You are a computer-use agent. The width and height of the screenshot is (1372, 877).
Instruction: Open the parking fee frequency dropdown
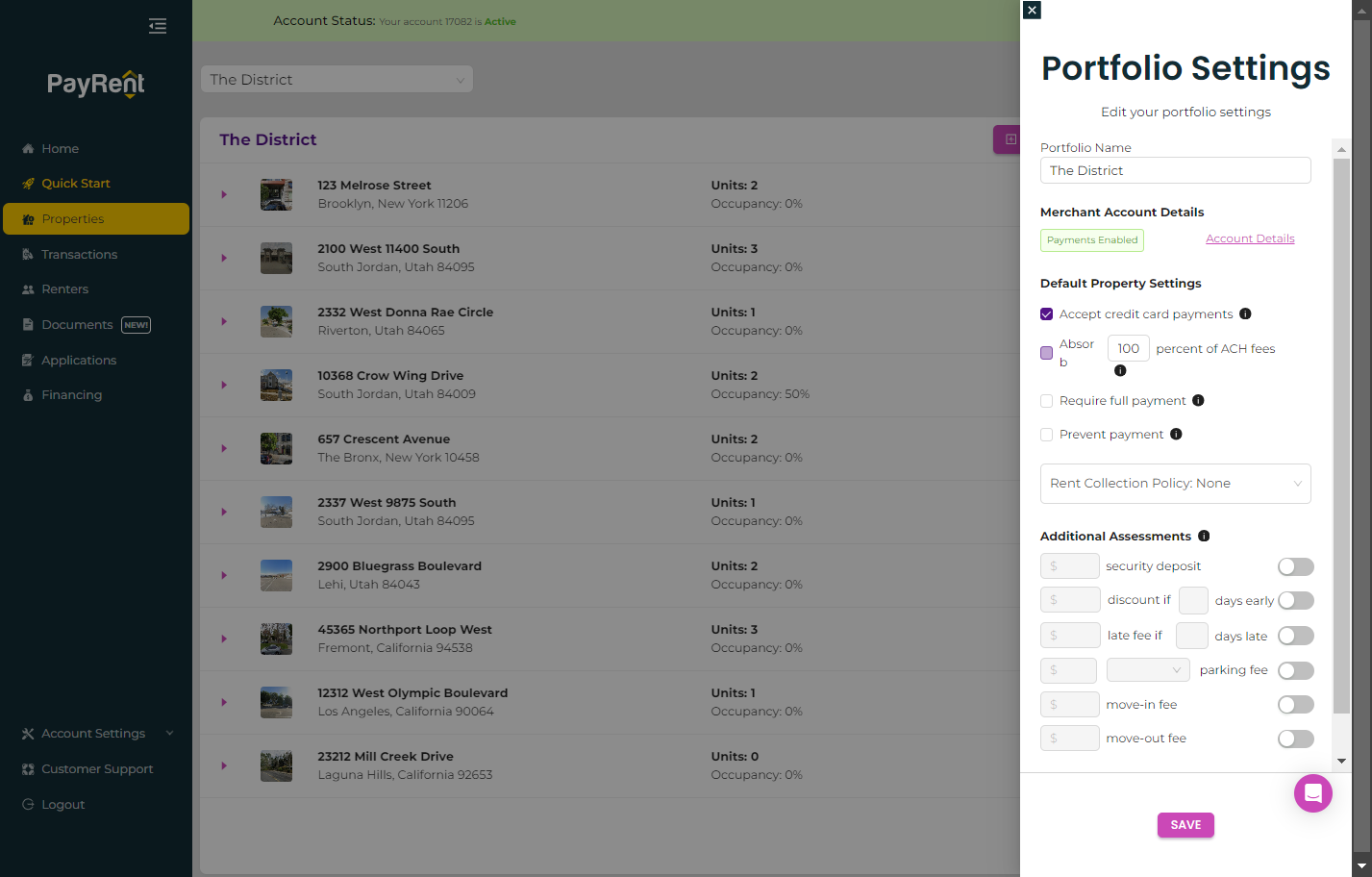pyautogui.click(x=1148, y=670)
